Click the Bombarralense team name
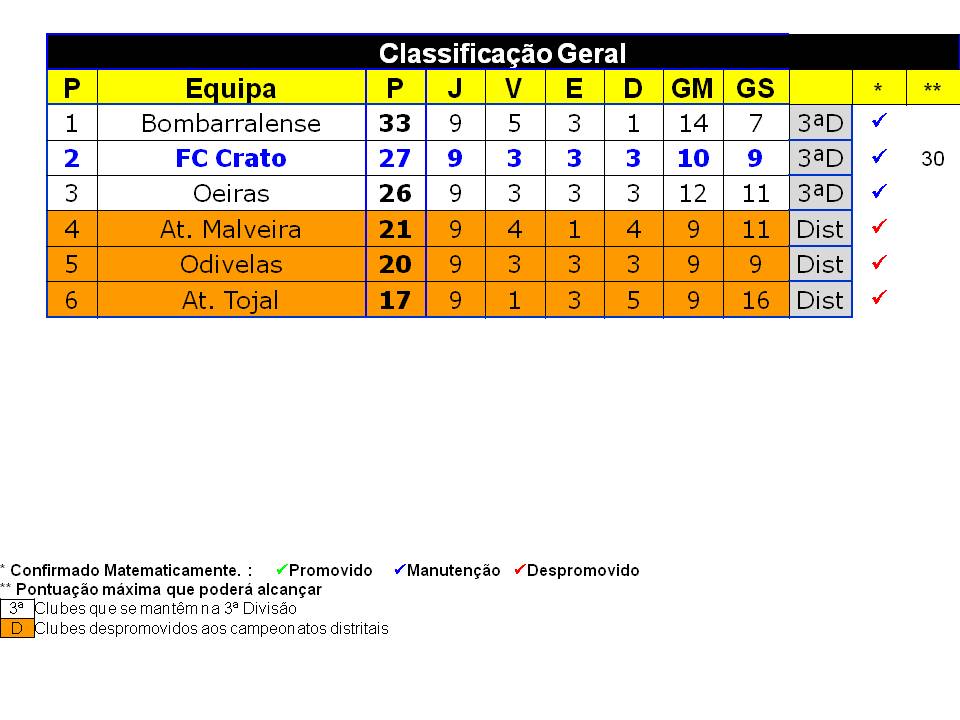The width and height of the screenshot is (960, 720). pos(231,123)
